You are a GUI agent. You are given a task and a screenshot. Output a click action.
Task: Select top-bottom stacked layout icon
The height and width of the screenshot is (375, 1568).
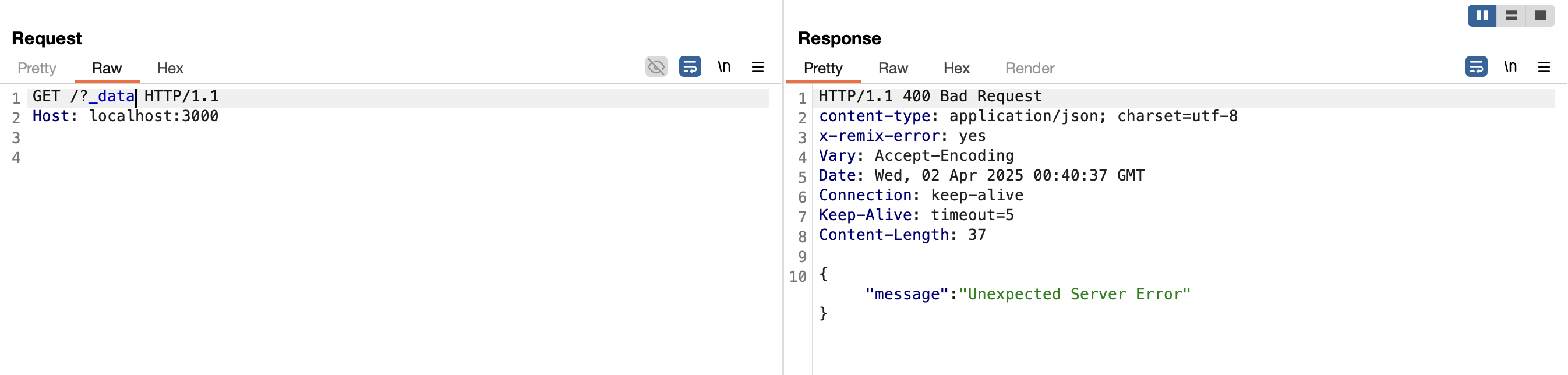(x=1511, y=16)
